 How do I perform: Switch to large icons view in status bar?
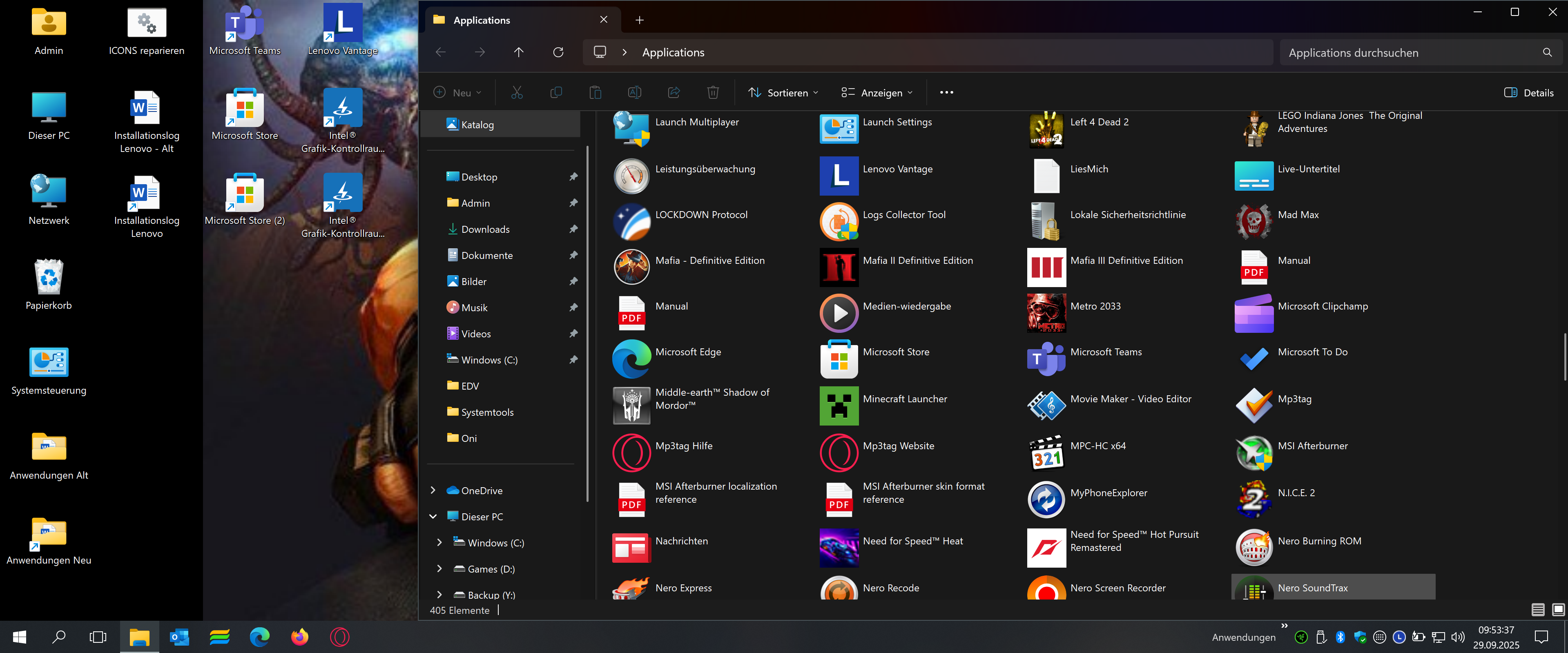1558,609
